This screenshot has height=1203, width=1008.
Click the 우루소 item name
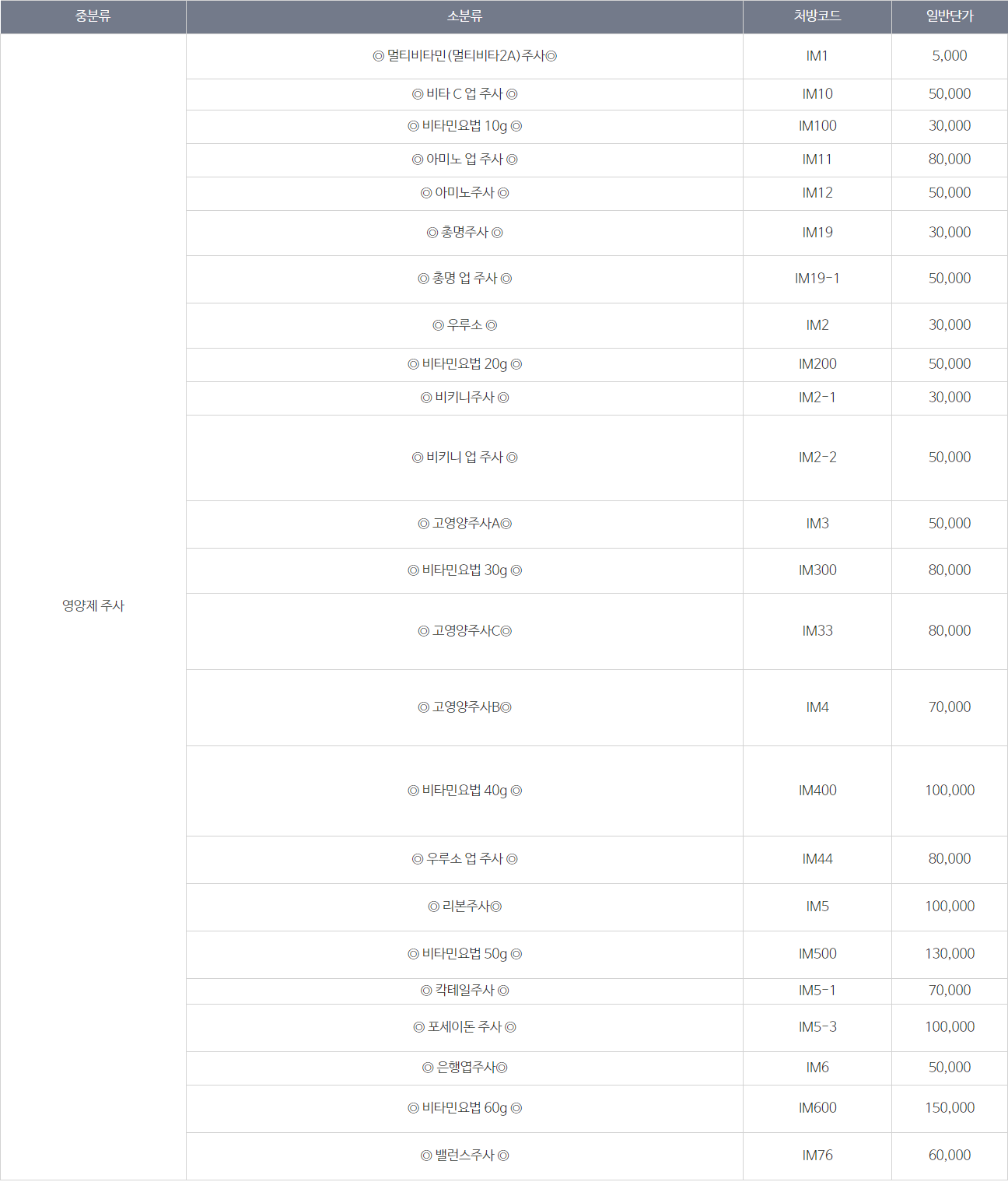(464, 325)
